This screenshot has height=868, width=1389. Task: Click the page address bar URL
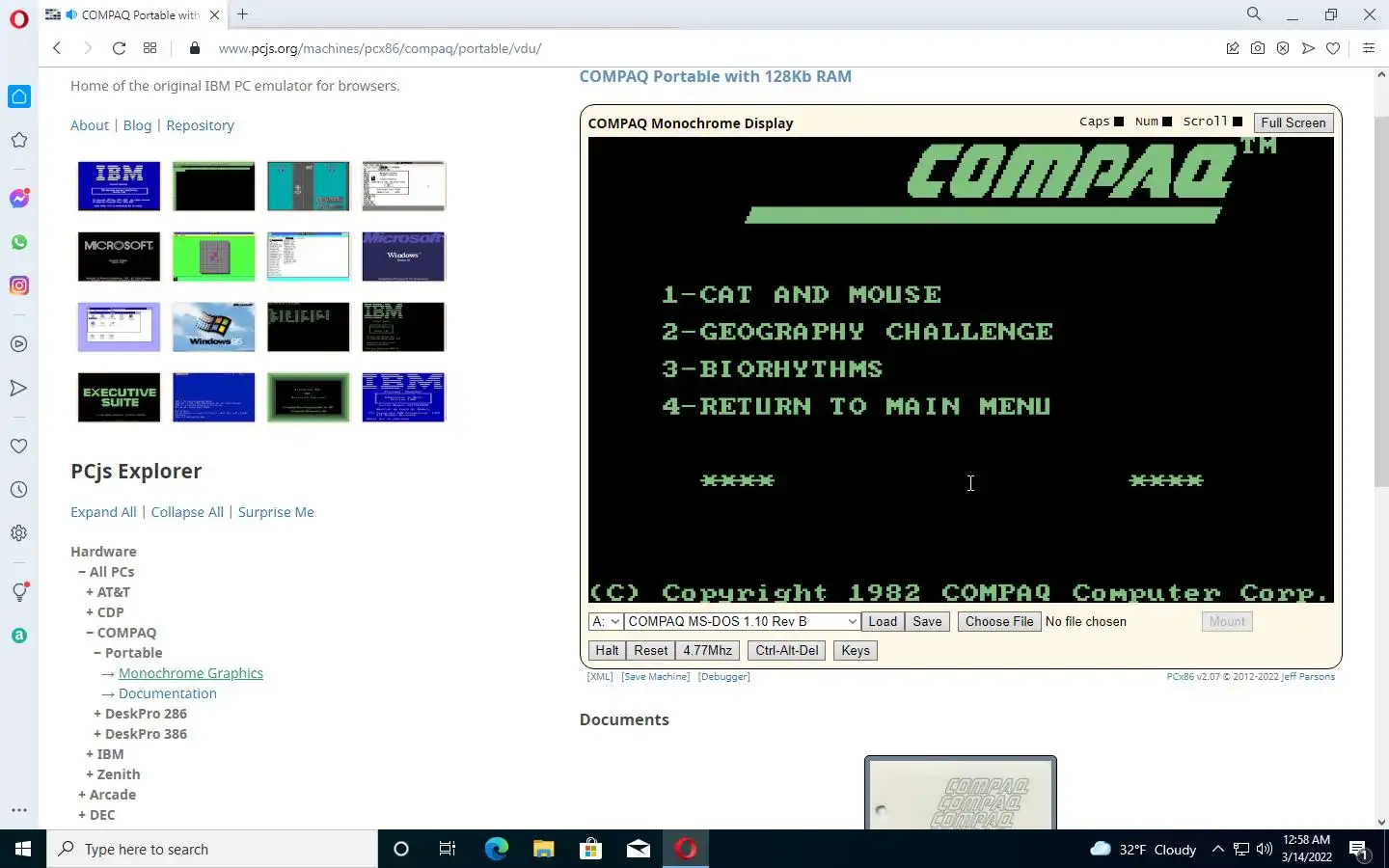379,48
